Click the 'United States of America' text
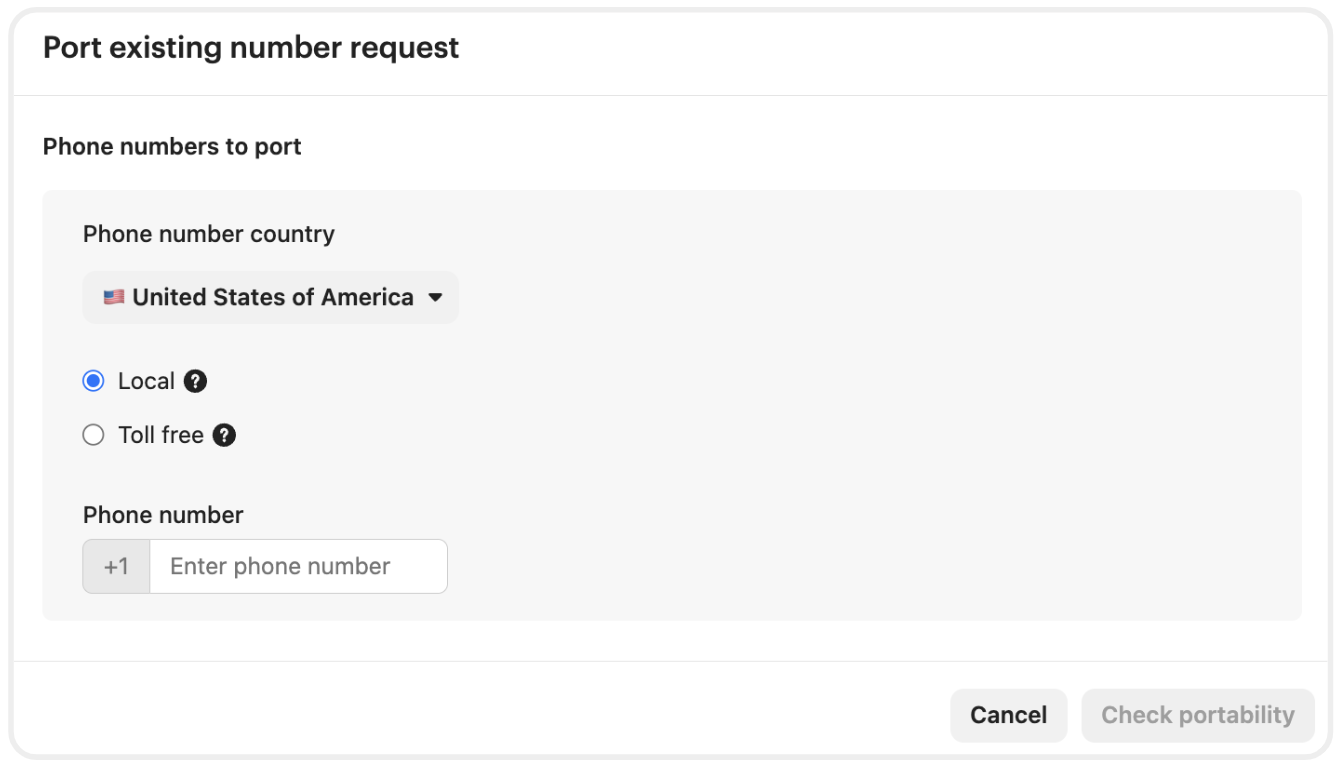This screenshot has height=764, width=1342. (x=273, y=297)
